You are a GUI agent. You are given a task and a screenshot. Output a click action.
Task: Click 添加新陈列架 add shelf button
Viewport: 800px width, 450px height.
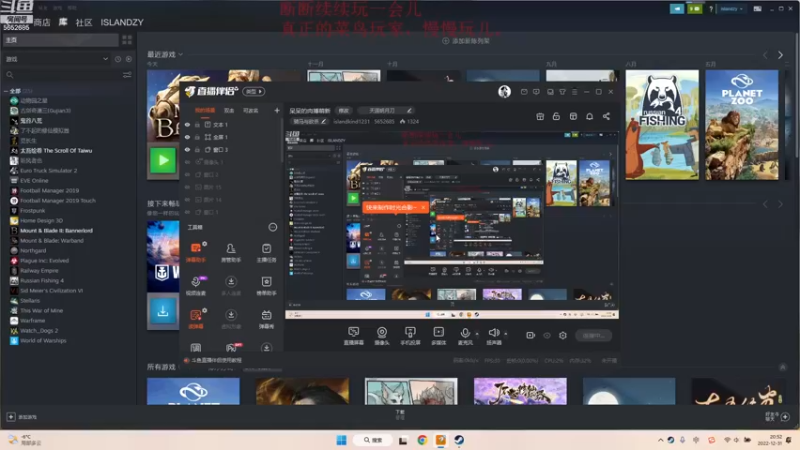coord(466,41)
